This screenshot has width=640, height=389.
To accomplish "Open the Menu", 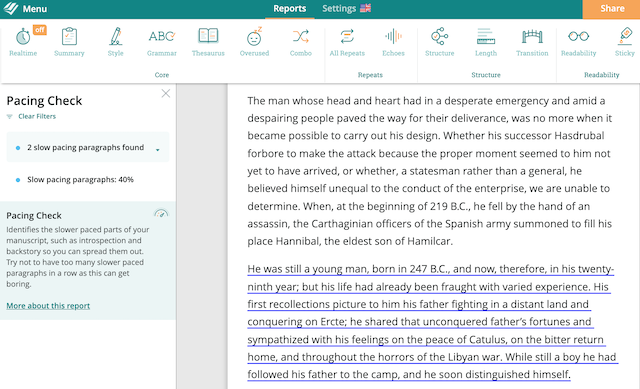I will tap(35, 9).
